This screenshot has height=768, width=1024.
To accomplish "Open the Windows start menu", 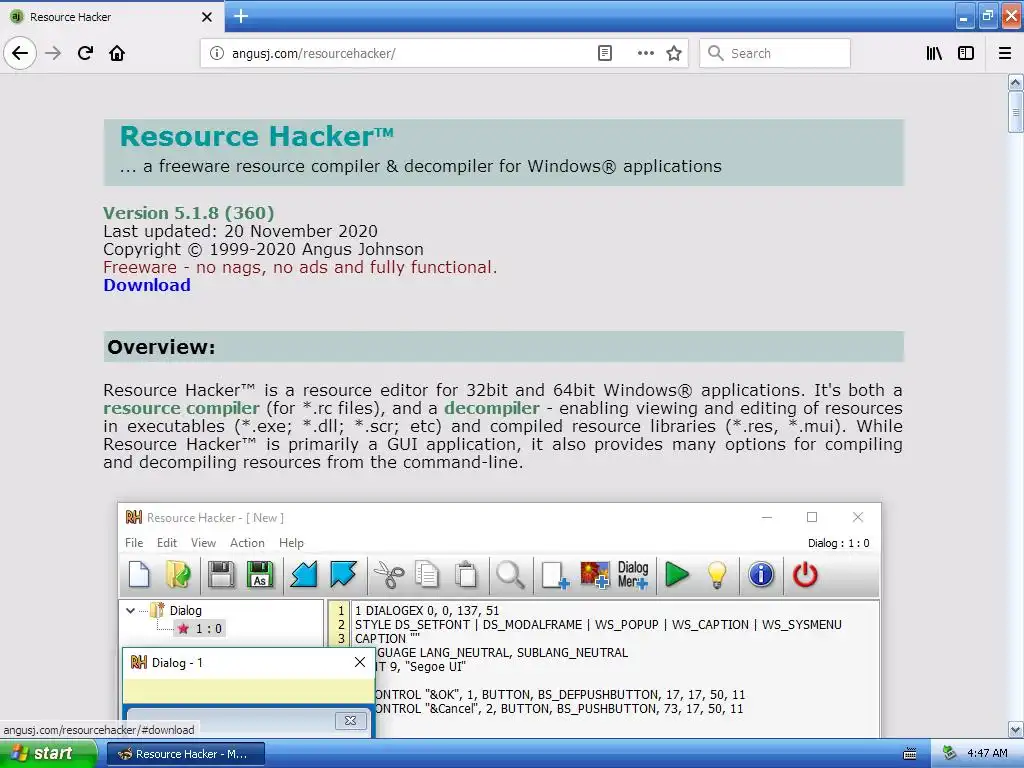I will tap(48, 754).
